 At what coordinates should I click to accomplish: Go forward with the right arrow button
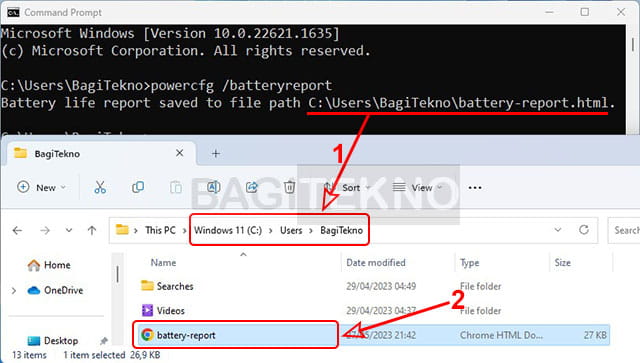[x=45, y=231]
